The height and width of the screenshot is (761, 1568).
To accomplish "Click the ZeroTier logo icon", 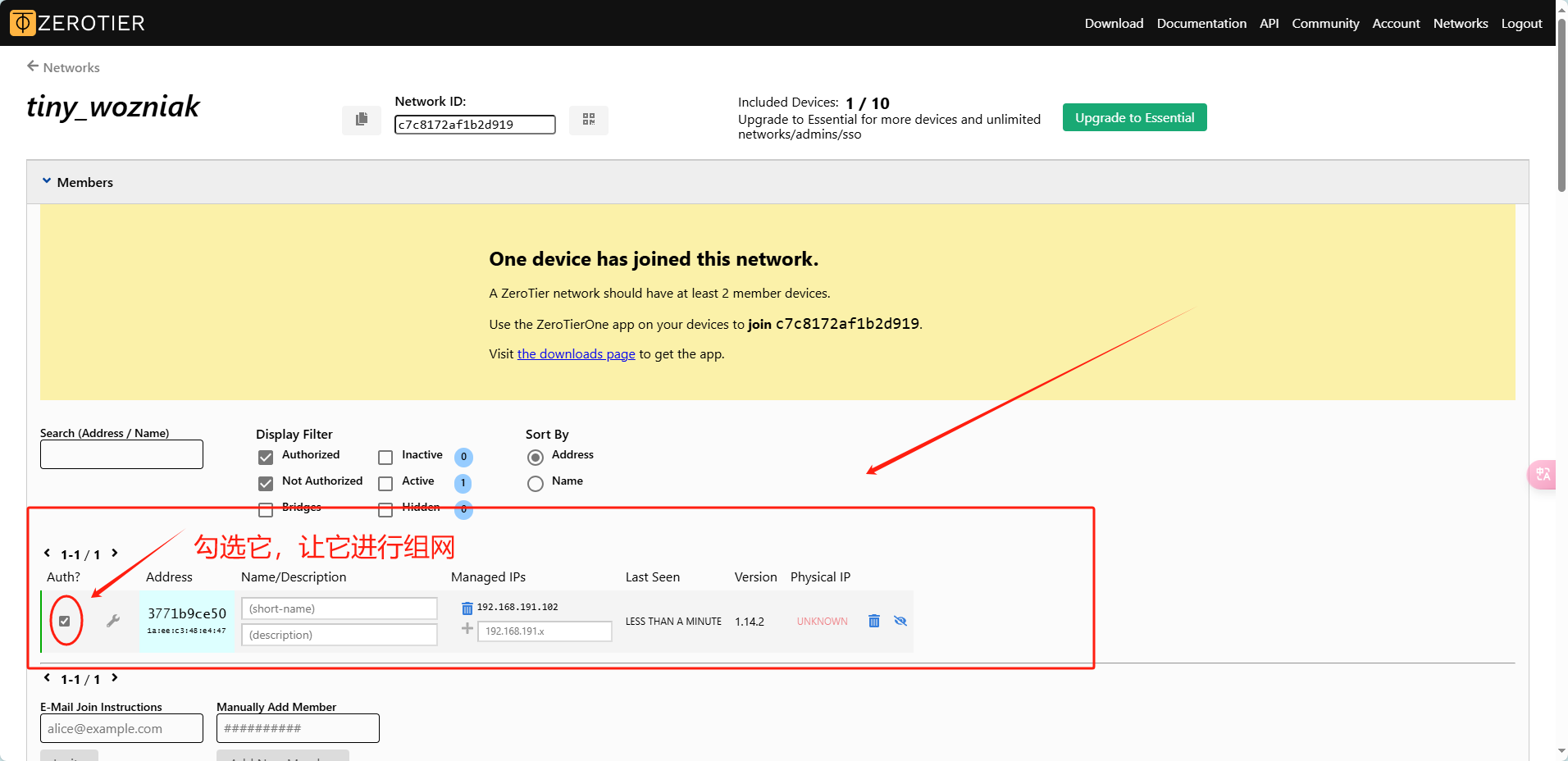I will [23, 23].
